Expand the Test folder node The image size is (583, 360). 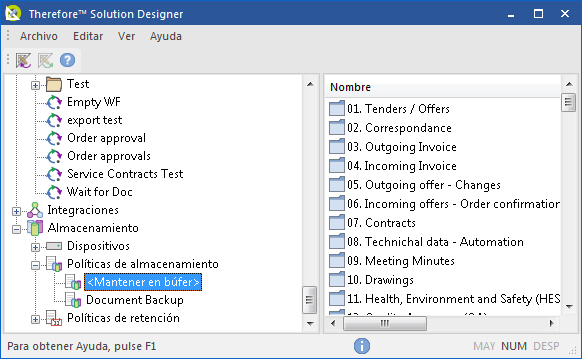(x=35, y=86)
